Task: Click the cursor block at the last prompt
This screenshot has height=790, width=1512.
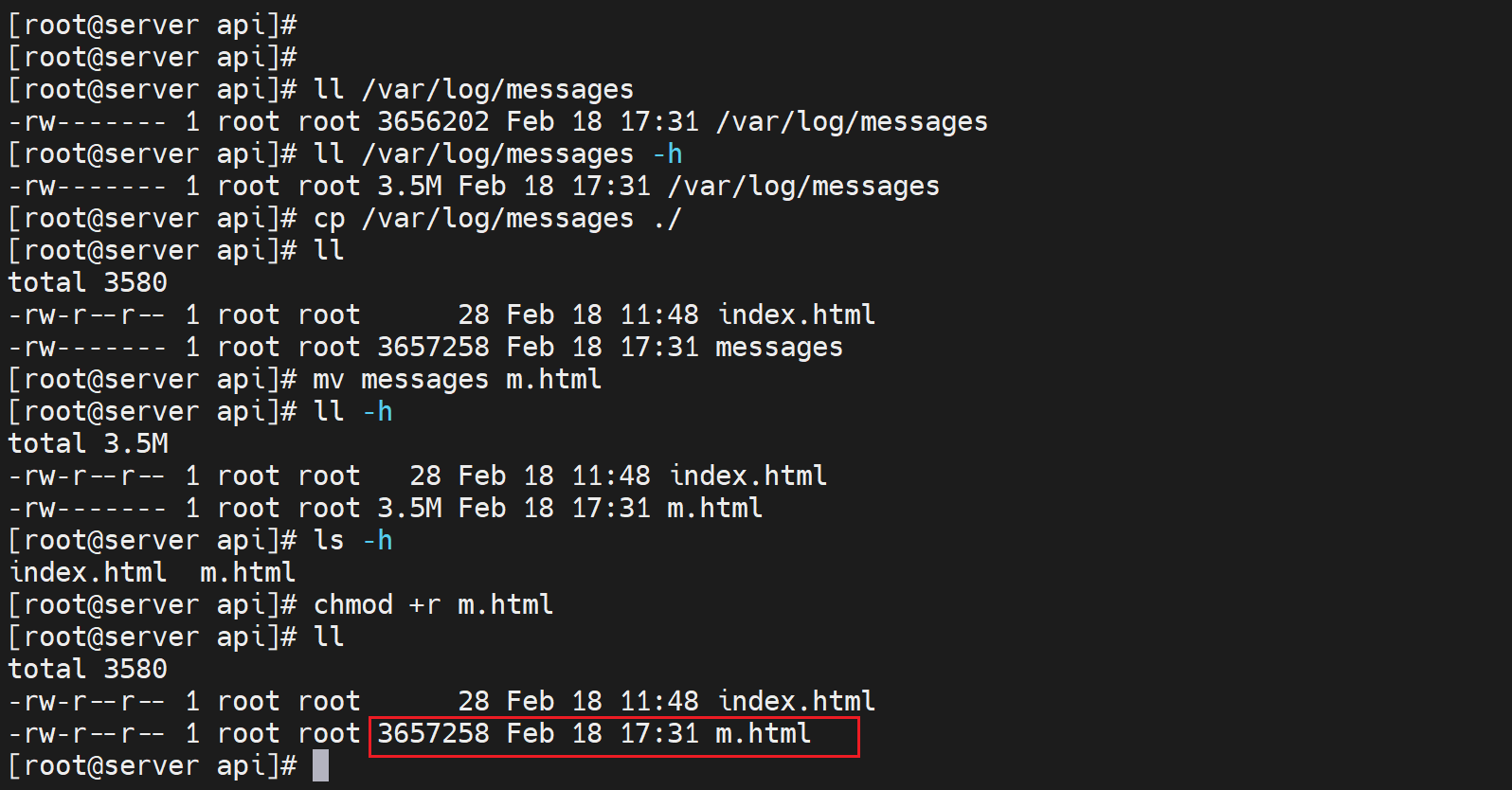Action: pos(320,765)
